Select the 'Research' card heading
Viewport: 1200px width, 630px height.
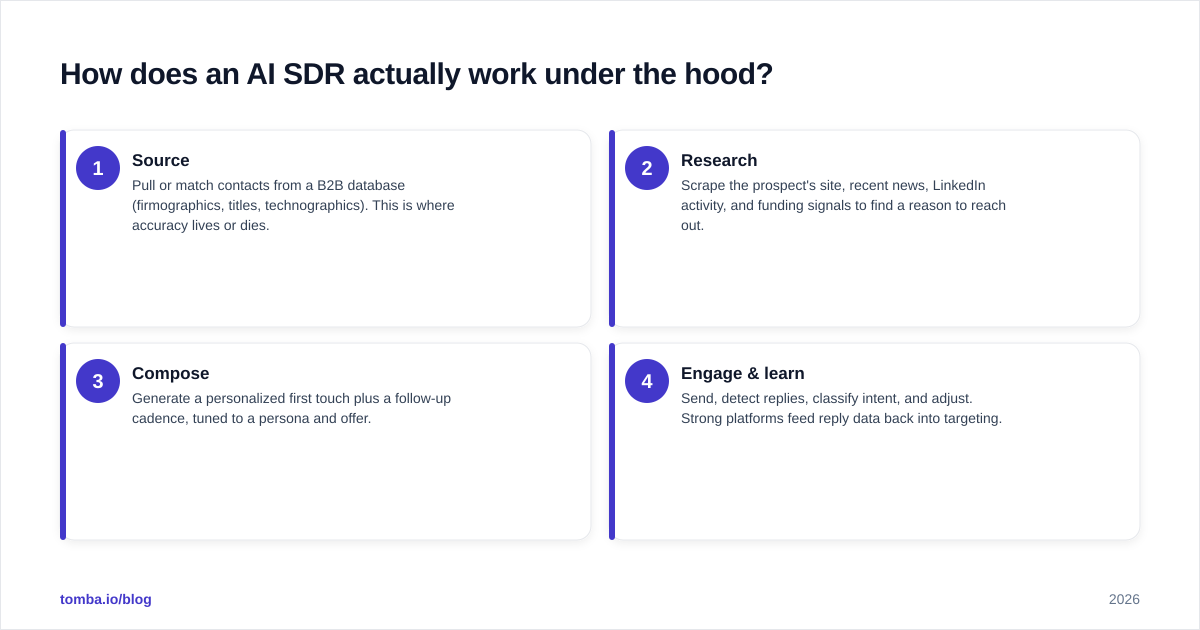(x=719, y=160)
